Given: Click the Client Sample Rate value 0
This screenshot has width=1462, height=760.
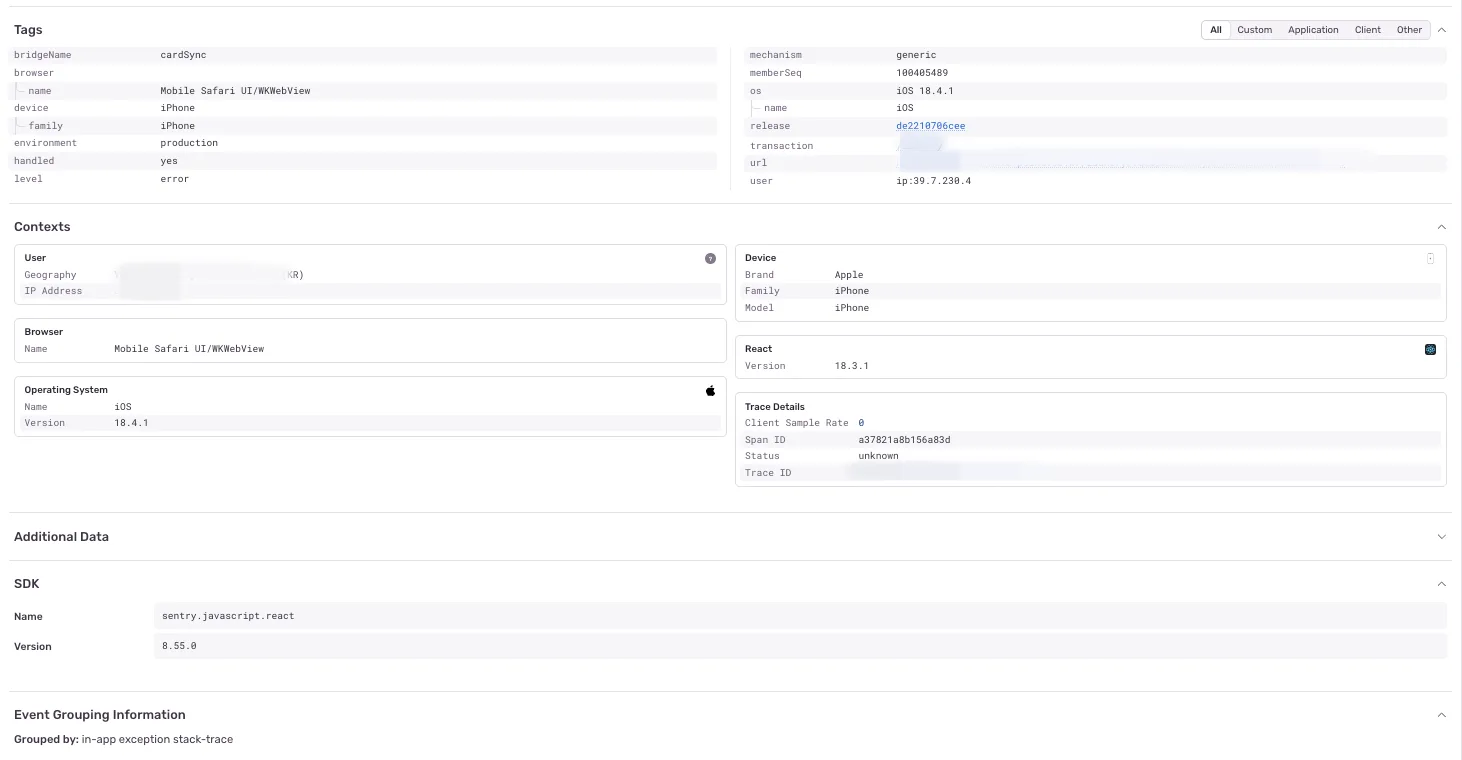Looking at the screenshot, I should pos(861,423).
